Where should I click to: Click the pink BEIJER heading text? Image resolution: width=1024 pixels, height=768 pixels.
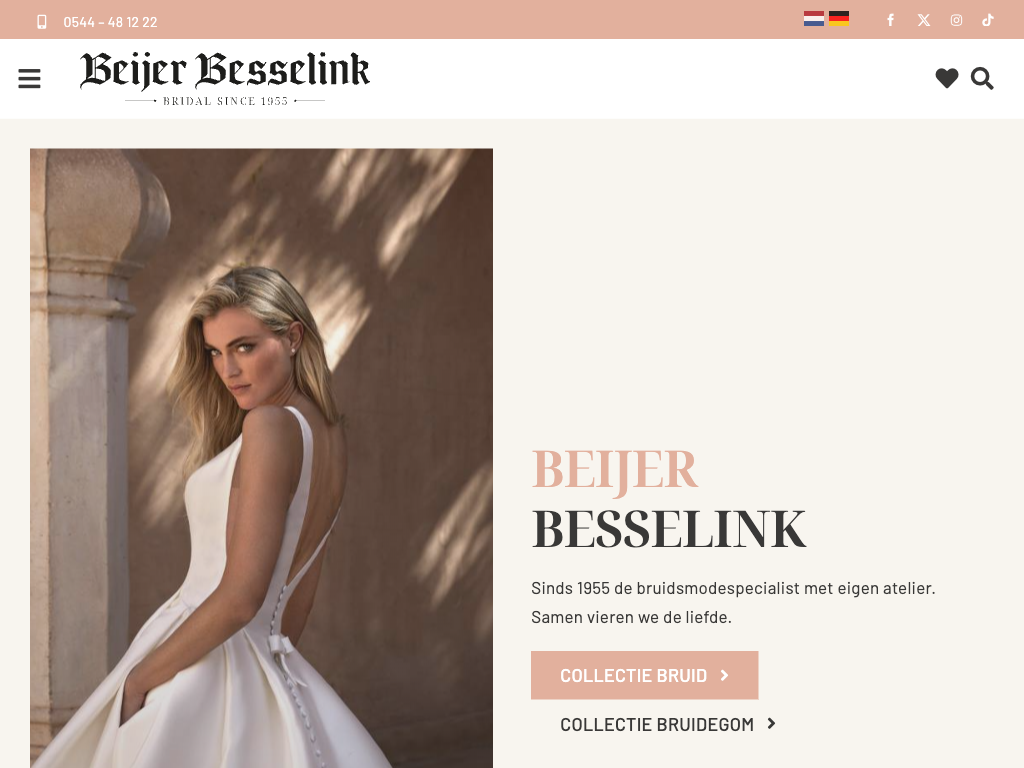[615, 470]
